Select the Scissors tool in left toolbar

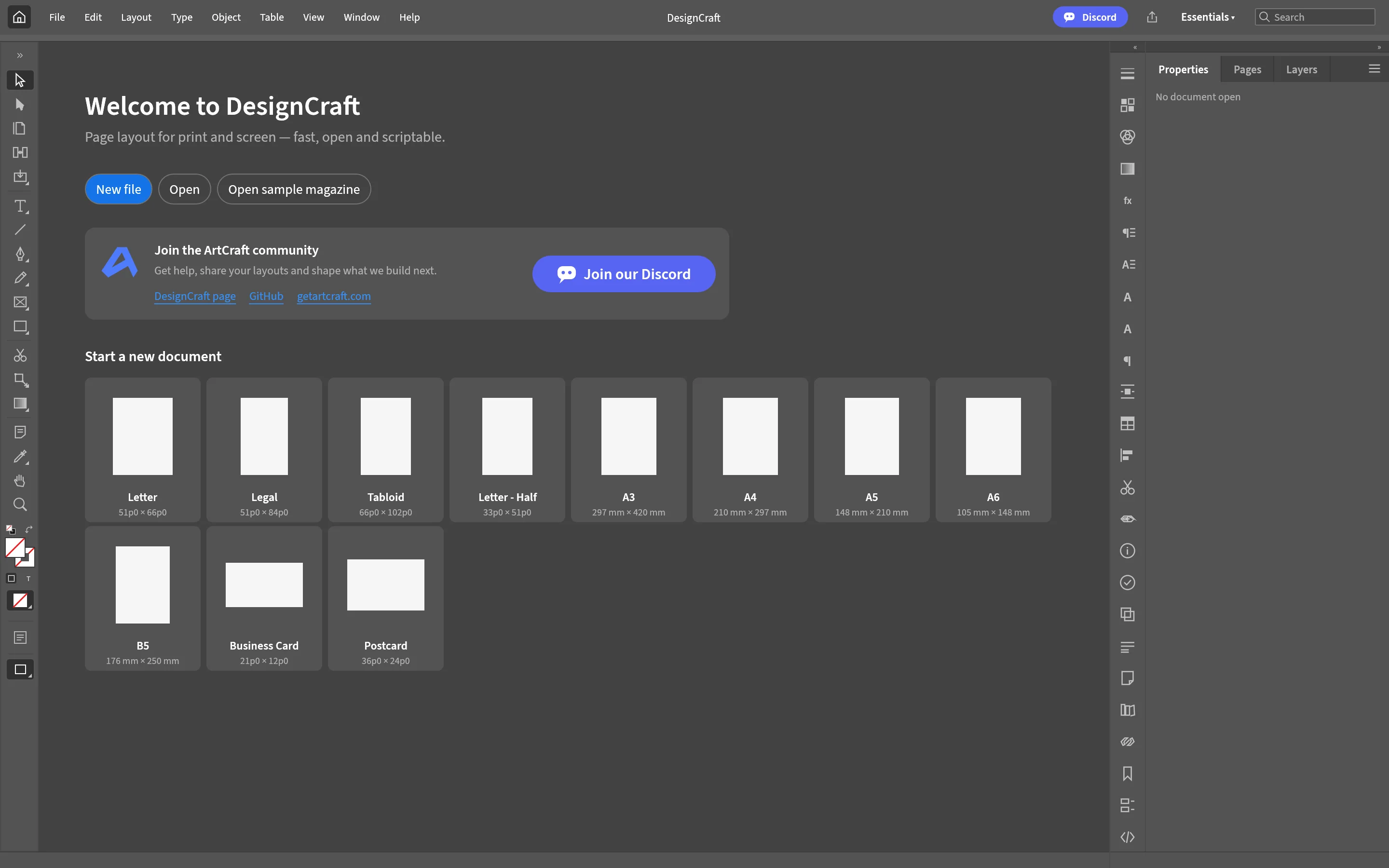click(20, 355)
